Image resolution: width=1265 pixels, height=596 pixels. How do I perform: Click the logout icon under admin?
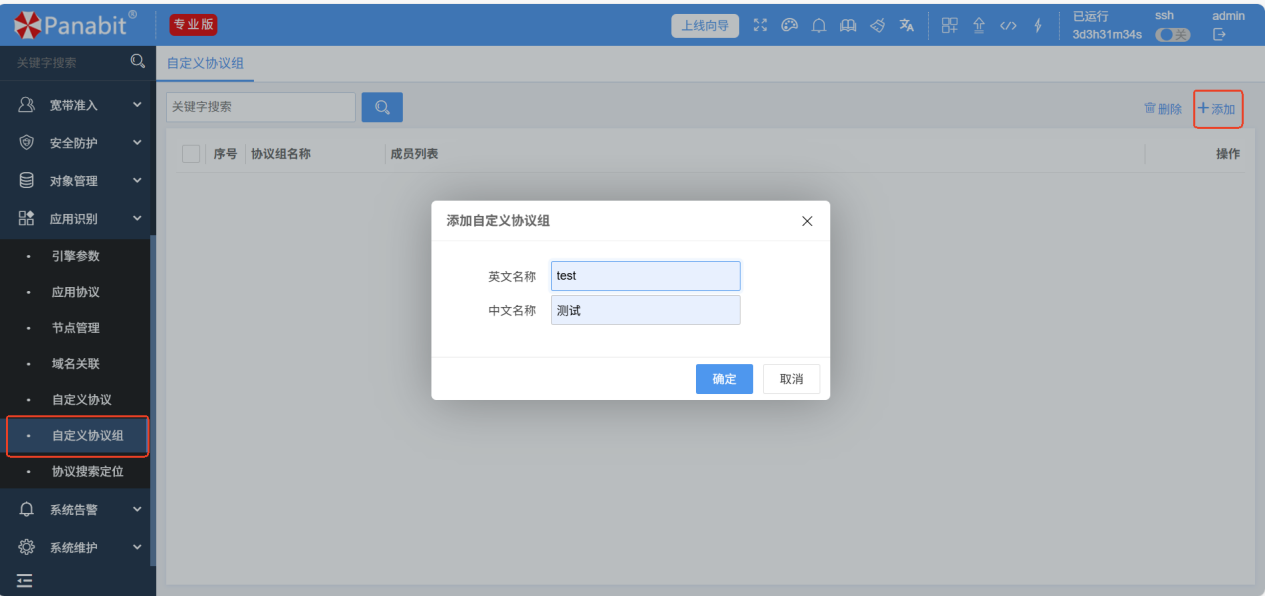(x=1219, y=35)
